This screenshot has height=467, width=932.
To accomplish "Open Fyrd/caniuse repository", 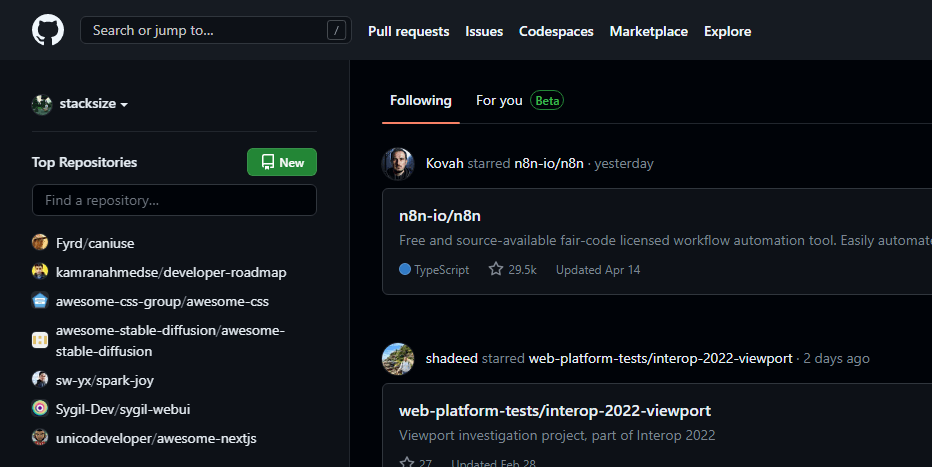I will (x=95, y=244).
